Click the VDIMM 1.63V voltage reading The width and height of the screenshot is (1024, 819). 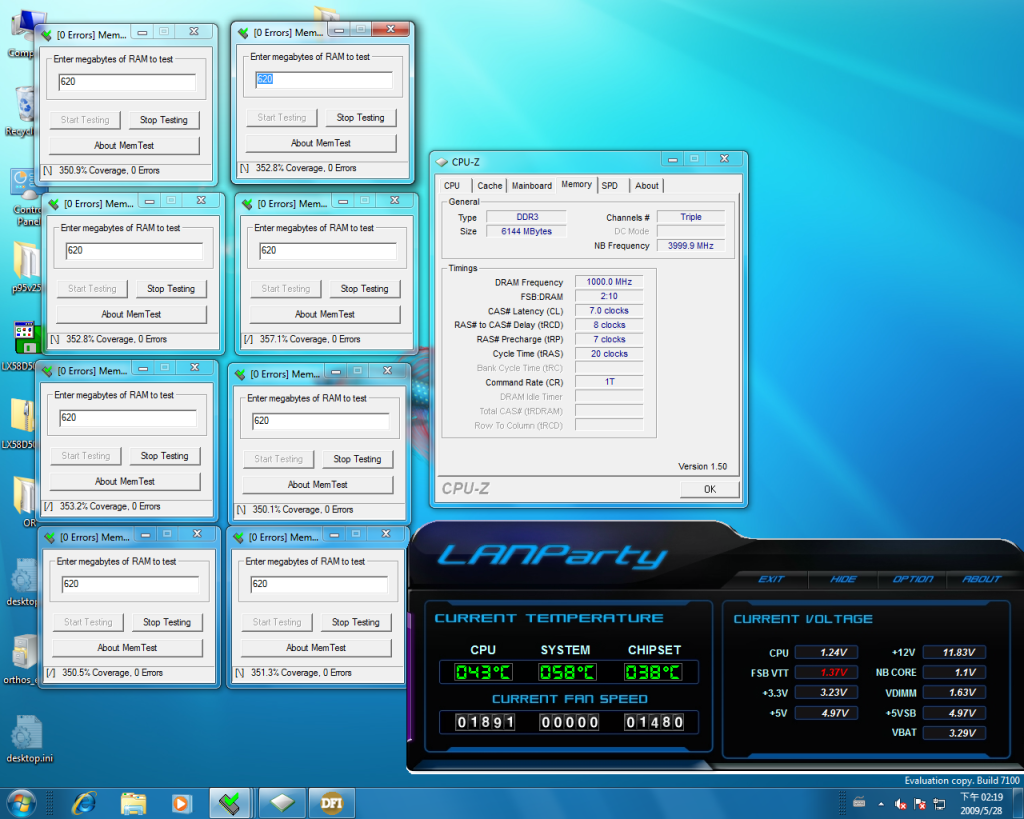[x=954, y=693]
